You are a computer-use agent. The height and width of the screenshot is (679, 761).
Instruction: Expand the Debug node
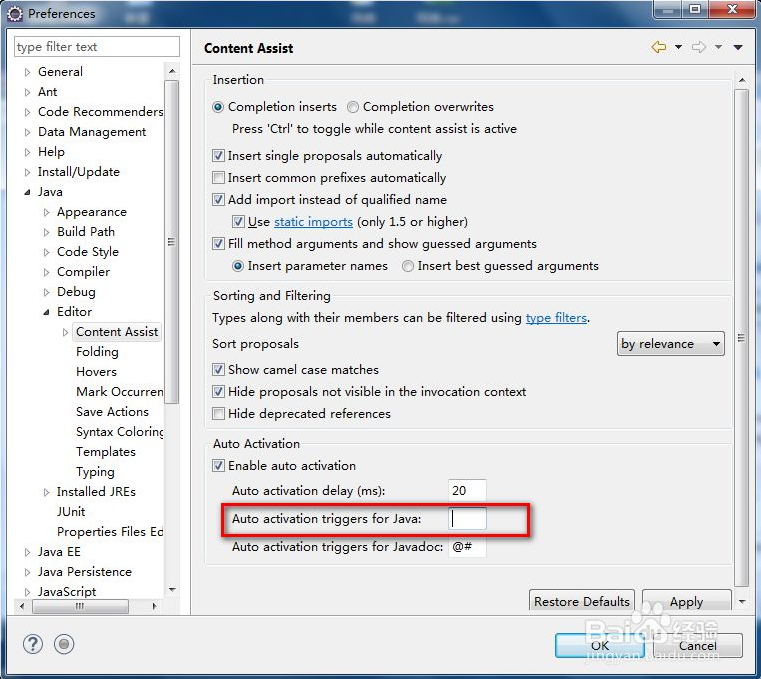click(x=46, y=292)
